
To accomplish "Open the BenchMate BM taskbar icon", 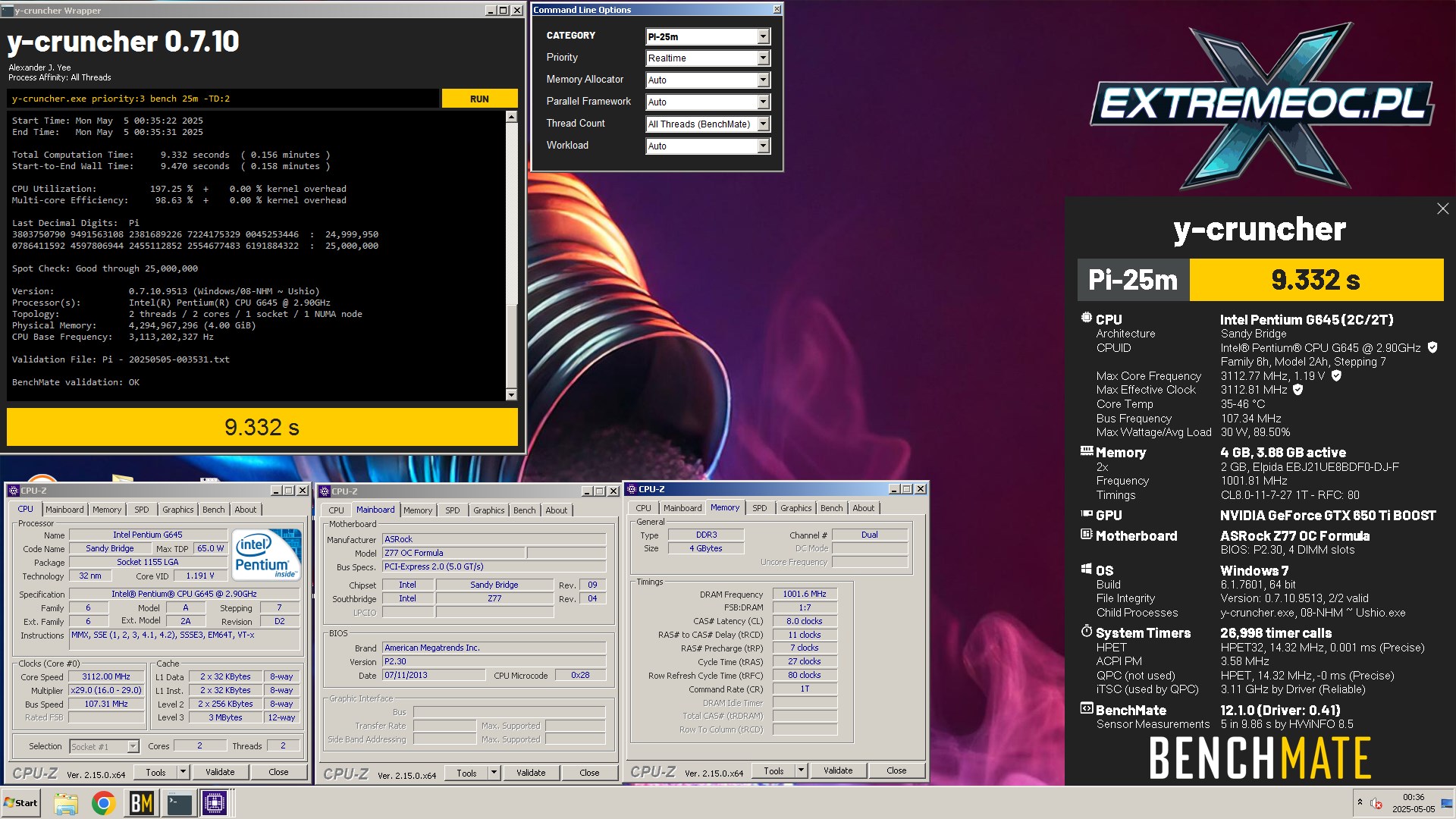I will pos(142,803).
